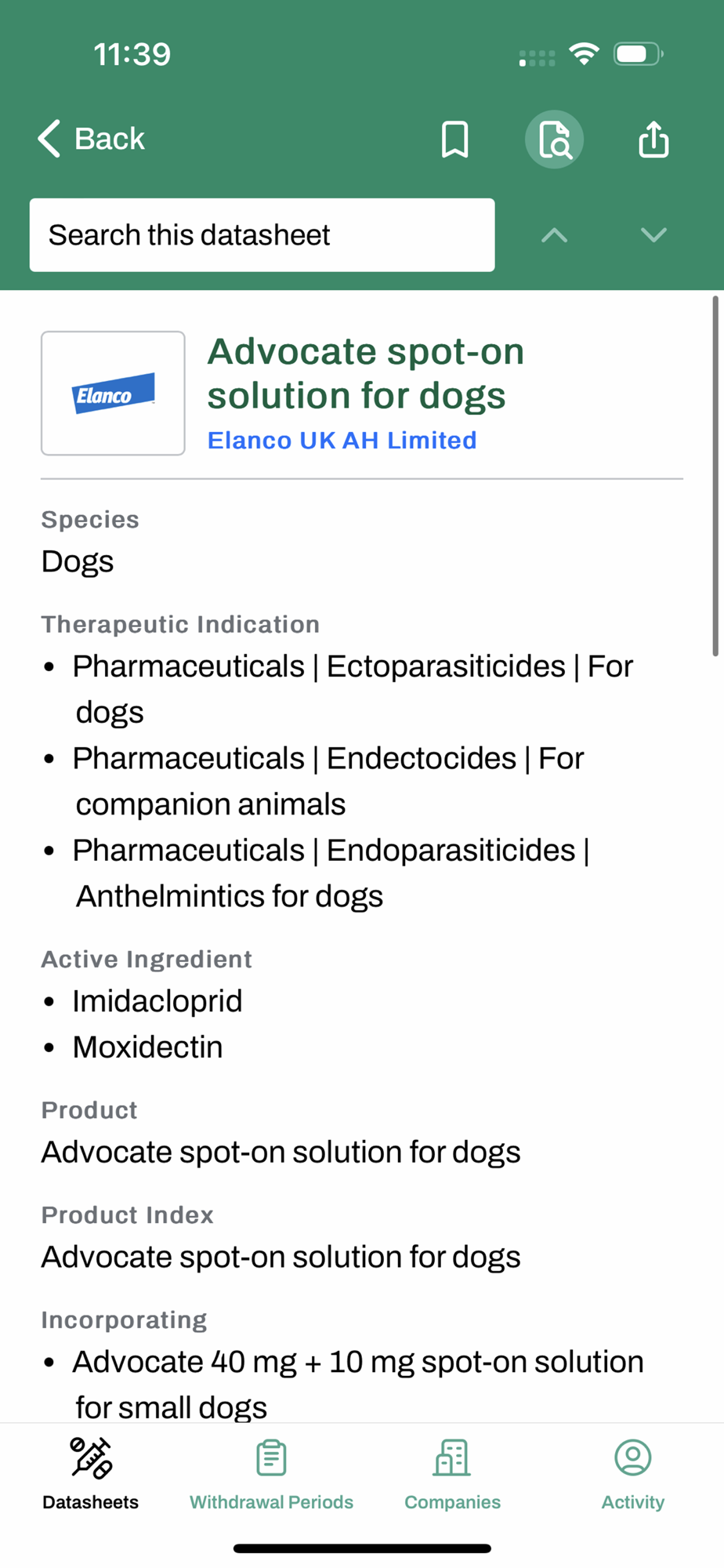The height and width of the screenshot is (1568, 724).
Task: Jump to next search result arrow
Action: pyautogui.click(x=653, y=235)
